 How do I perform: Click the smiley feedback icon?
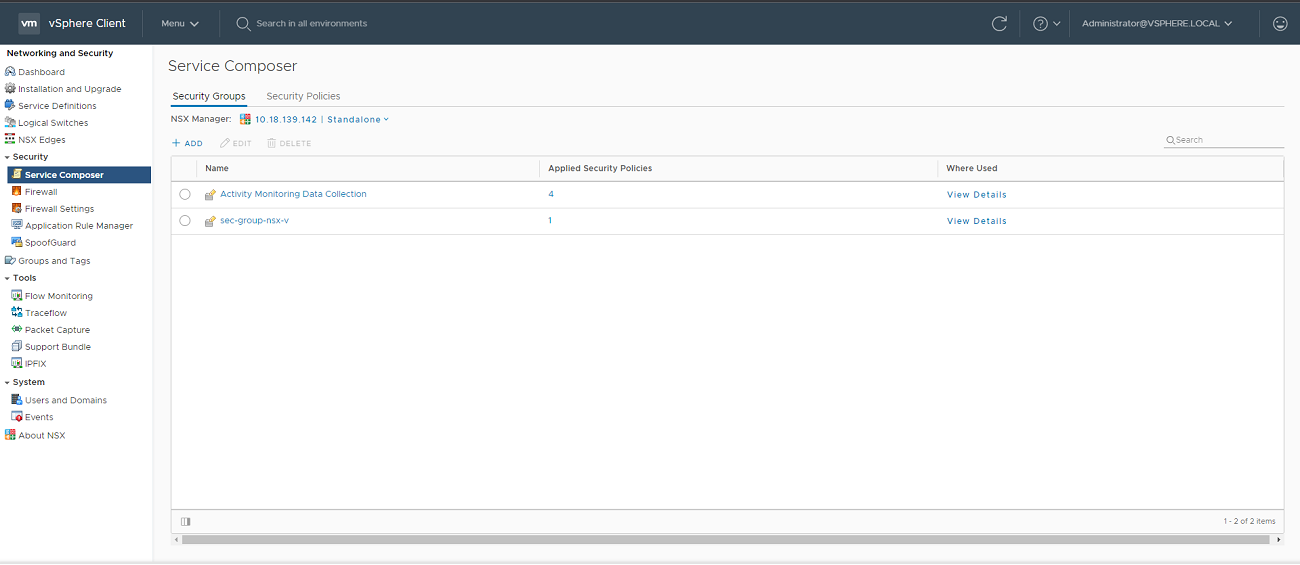(x=1279, y=23)
